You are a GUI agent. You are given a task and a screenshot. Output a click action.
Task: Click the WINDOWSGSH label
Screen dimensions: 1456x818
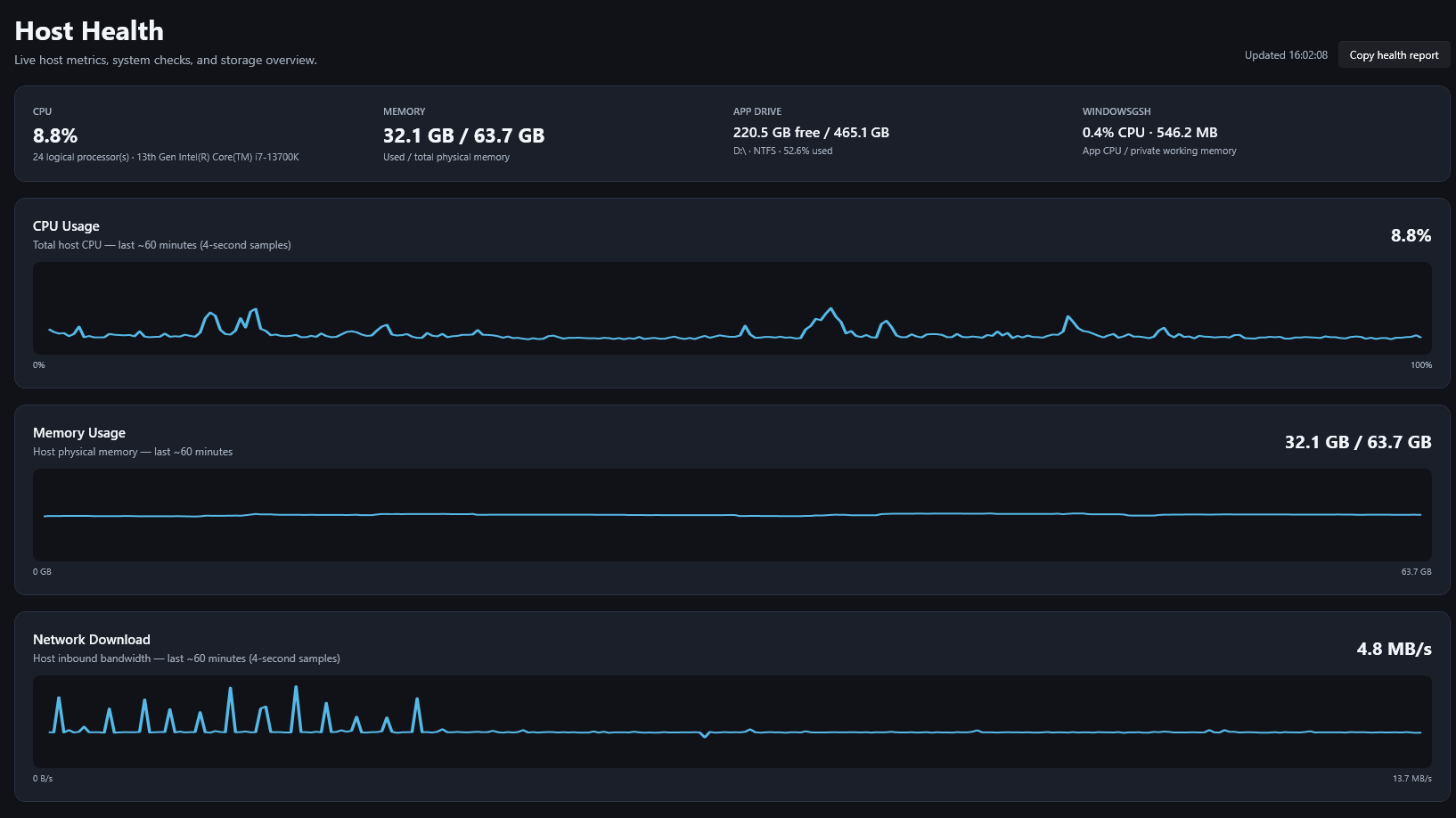coord(1117,111)
